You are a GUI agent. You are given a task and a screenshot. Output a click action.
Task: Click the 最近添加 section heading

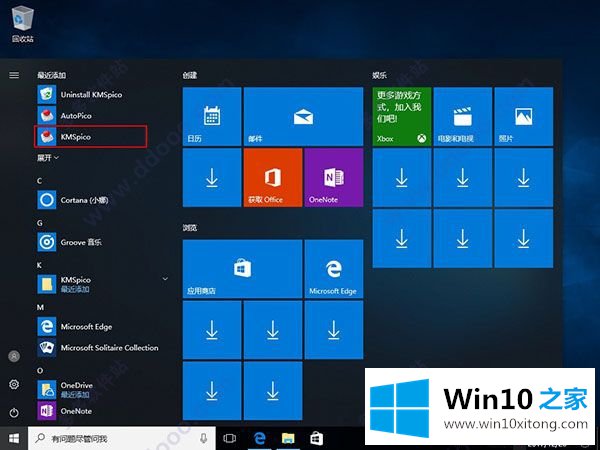pos(52,75)
